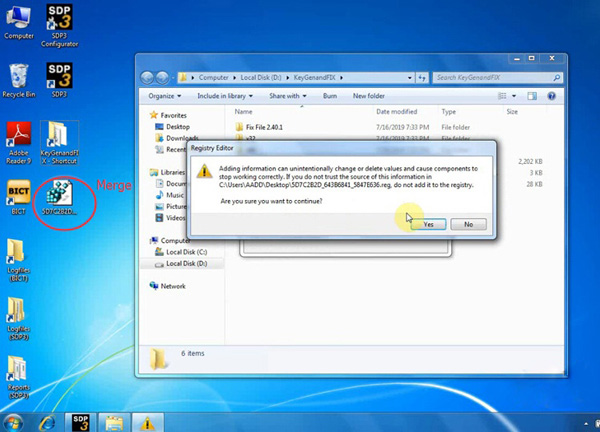Switch to Windows Explorer taskbar button
This screenshot has width=600, height=432.
[x=114, y=423]
